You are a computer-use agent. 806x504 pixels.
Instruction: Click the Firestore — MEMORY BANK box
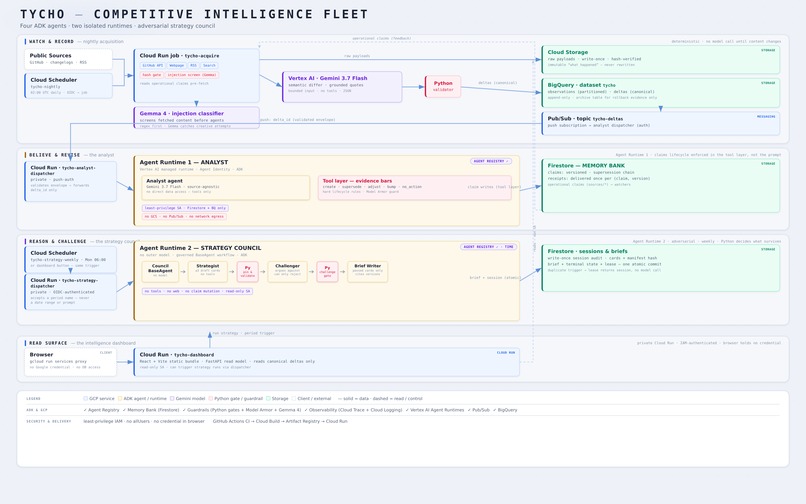pos(661,186)
